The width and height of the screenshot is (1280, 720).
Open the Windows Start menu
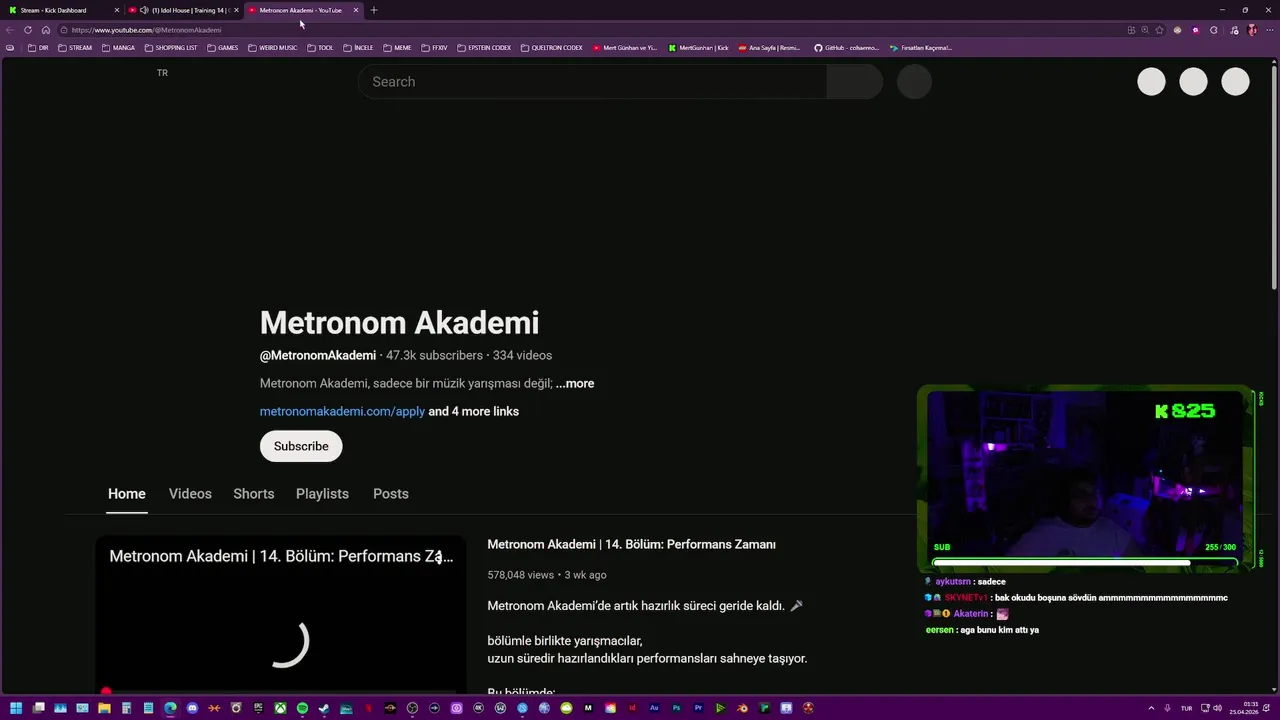15,708
